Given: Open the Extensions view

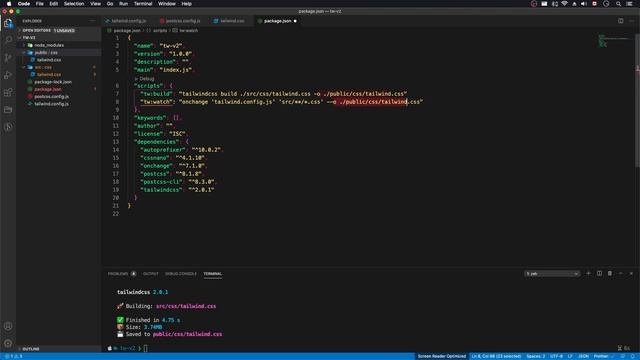Looking at the screenshot, I should tap(8, 92).
